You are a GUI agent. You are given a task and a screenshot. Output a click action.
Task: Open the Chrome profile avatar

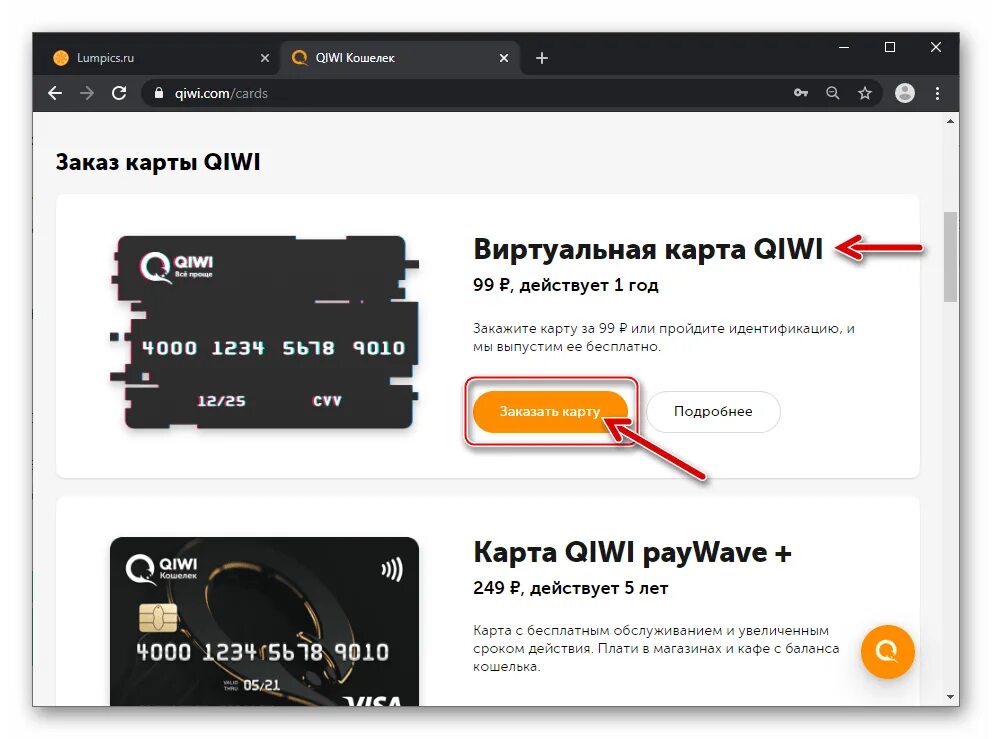[905, 93]
